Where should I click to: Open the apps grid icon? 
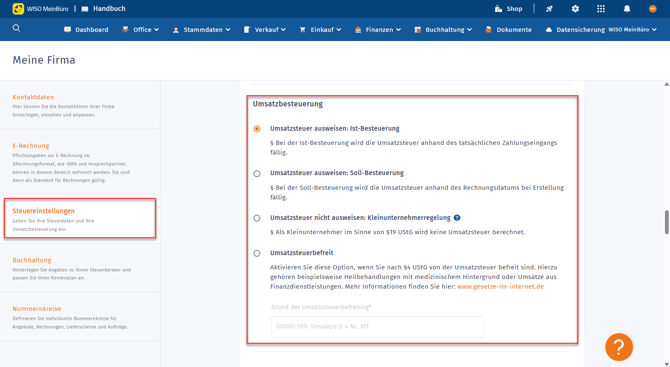[x=601, y=9]
